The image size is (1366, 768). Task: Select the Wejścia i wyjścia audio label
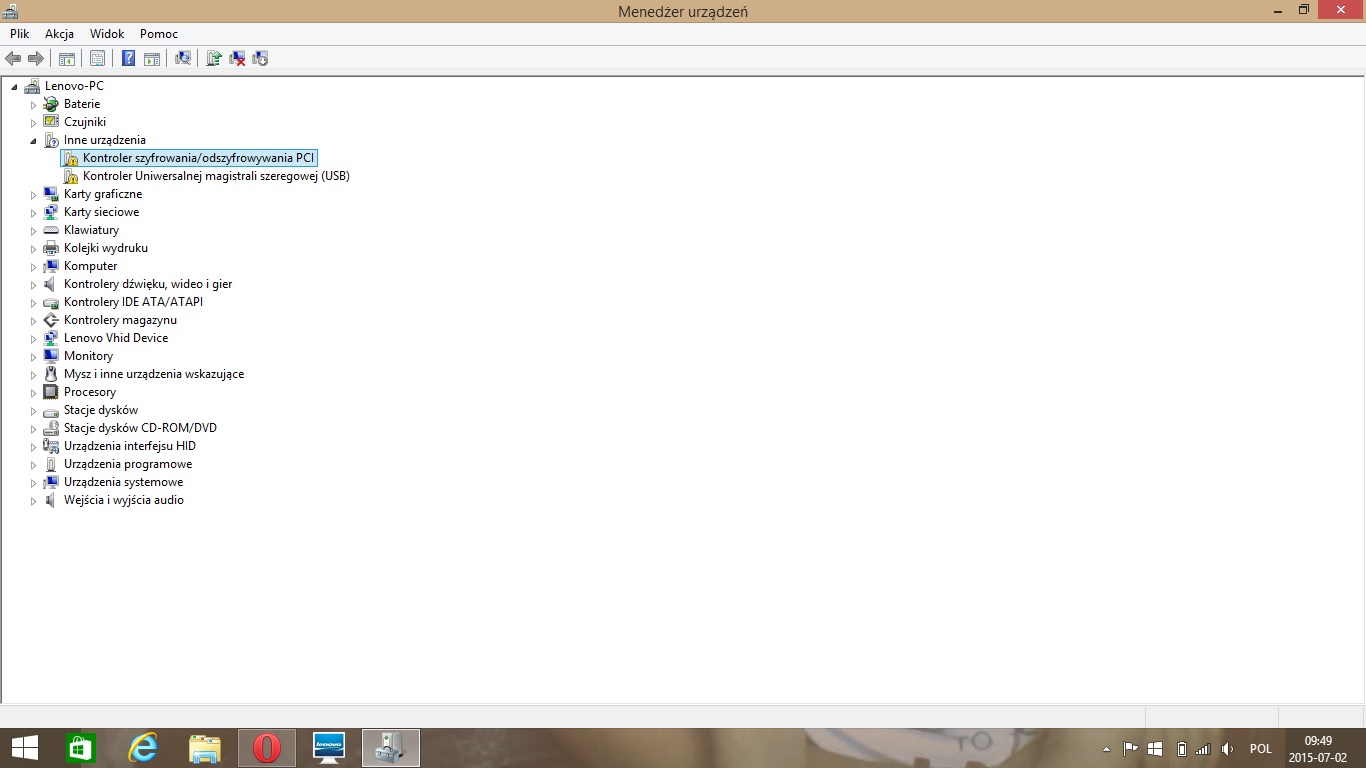point(124,500)
